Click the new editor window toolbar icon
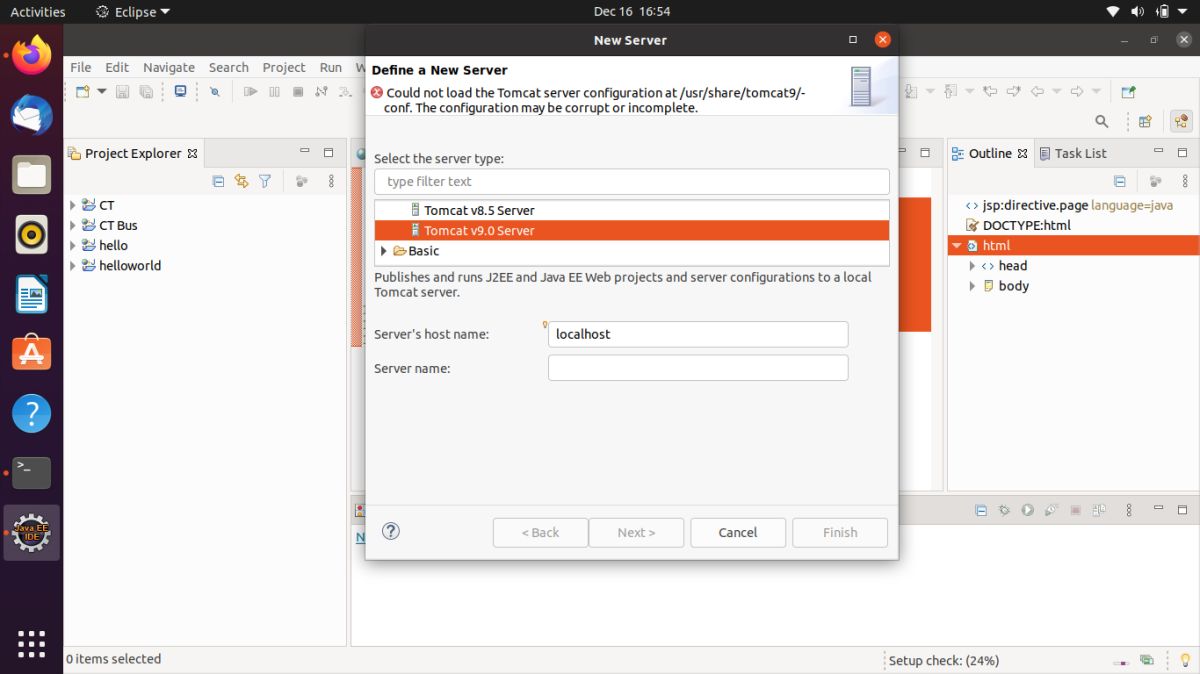This screenshot has height=674, width=1200. (x=1128, y=92)
